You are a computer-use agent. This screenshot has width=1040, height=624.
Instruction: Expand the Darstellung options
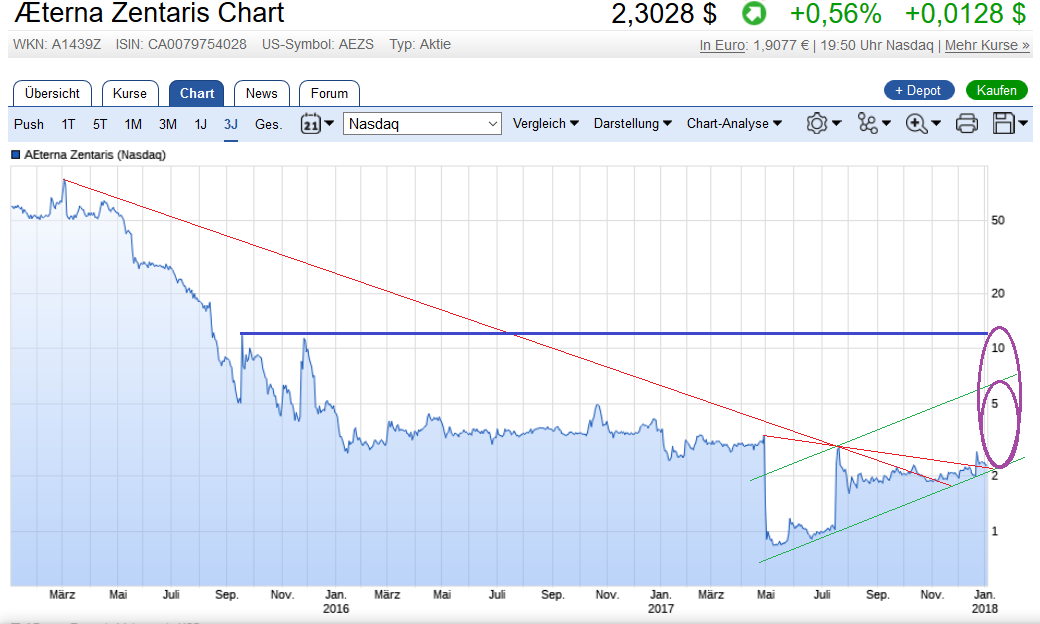pyautogui.click(x=633, y=124)
